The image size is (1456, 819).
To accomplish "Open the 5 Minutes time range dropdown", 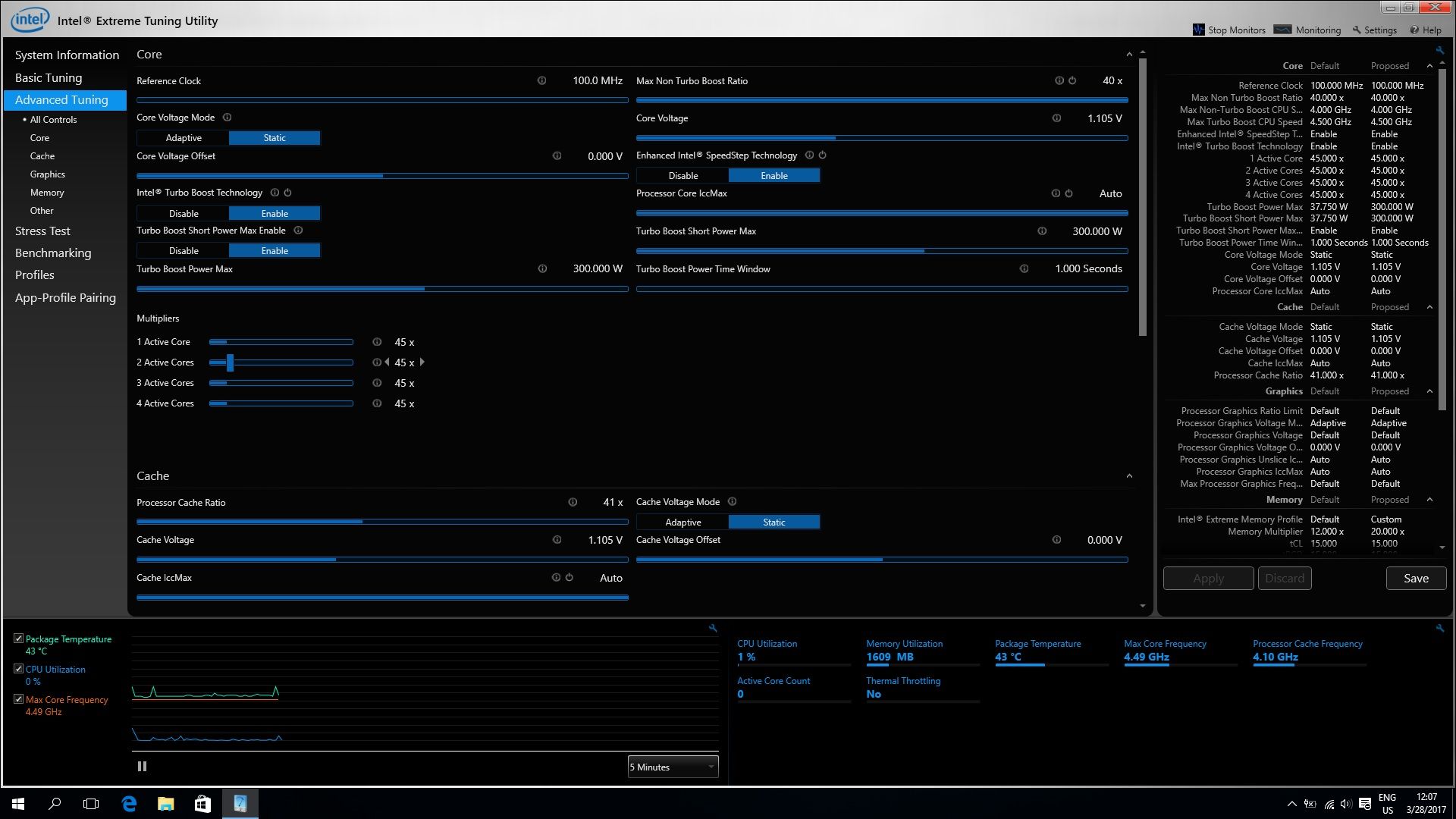I will pyautogui.click(x=673, y=767).
